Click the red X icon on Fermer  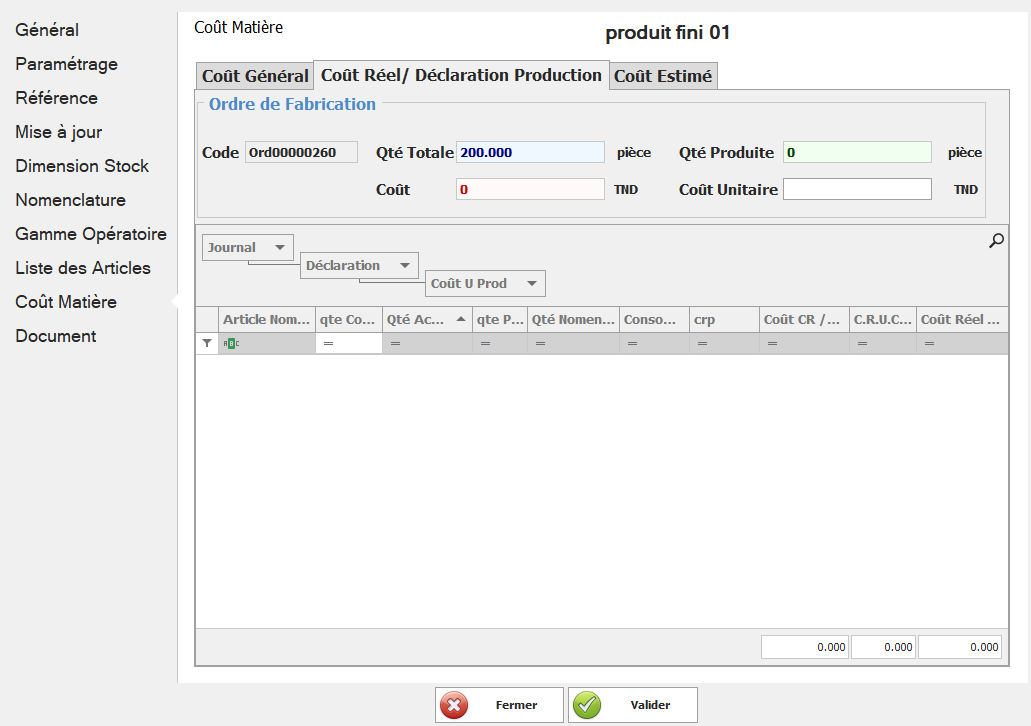point(454,705)
